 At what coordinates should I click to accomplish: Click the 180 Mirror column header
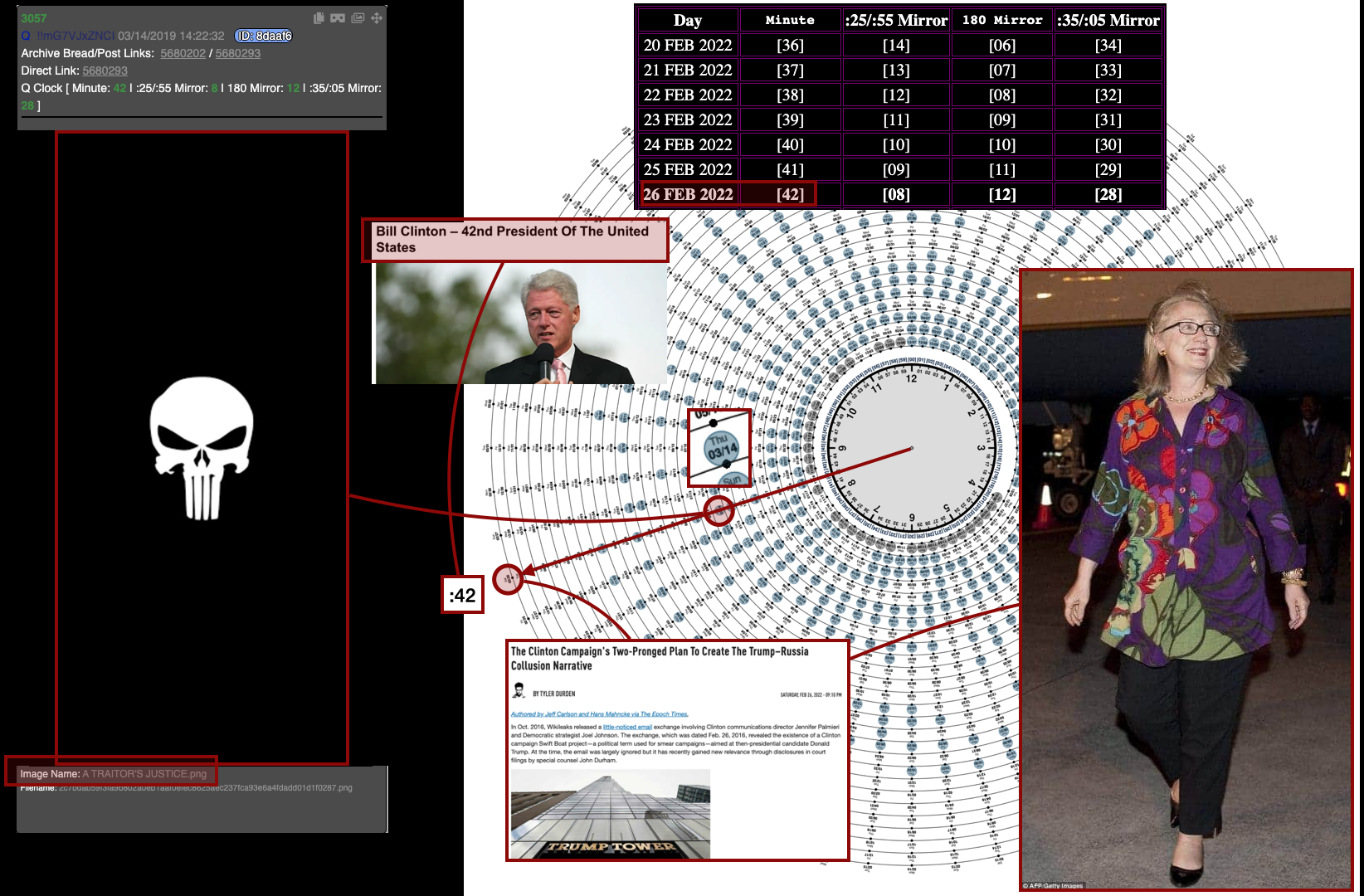coord(1002,20)
